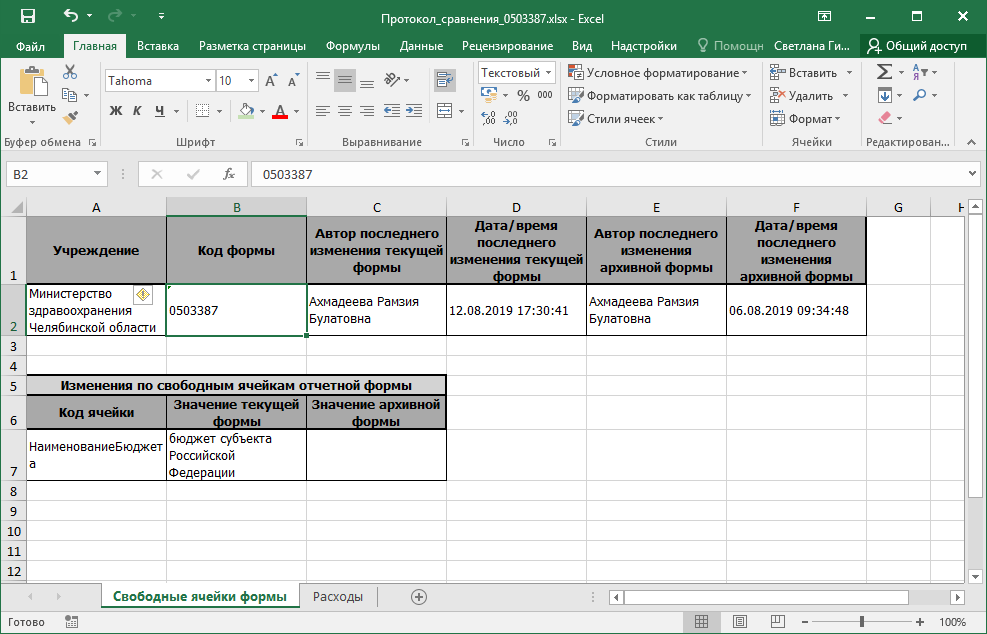
Task: Click the font color red A swatch
Action: (x=280, y=111)
